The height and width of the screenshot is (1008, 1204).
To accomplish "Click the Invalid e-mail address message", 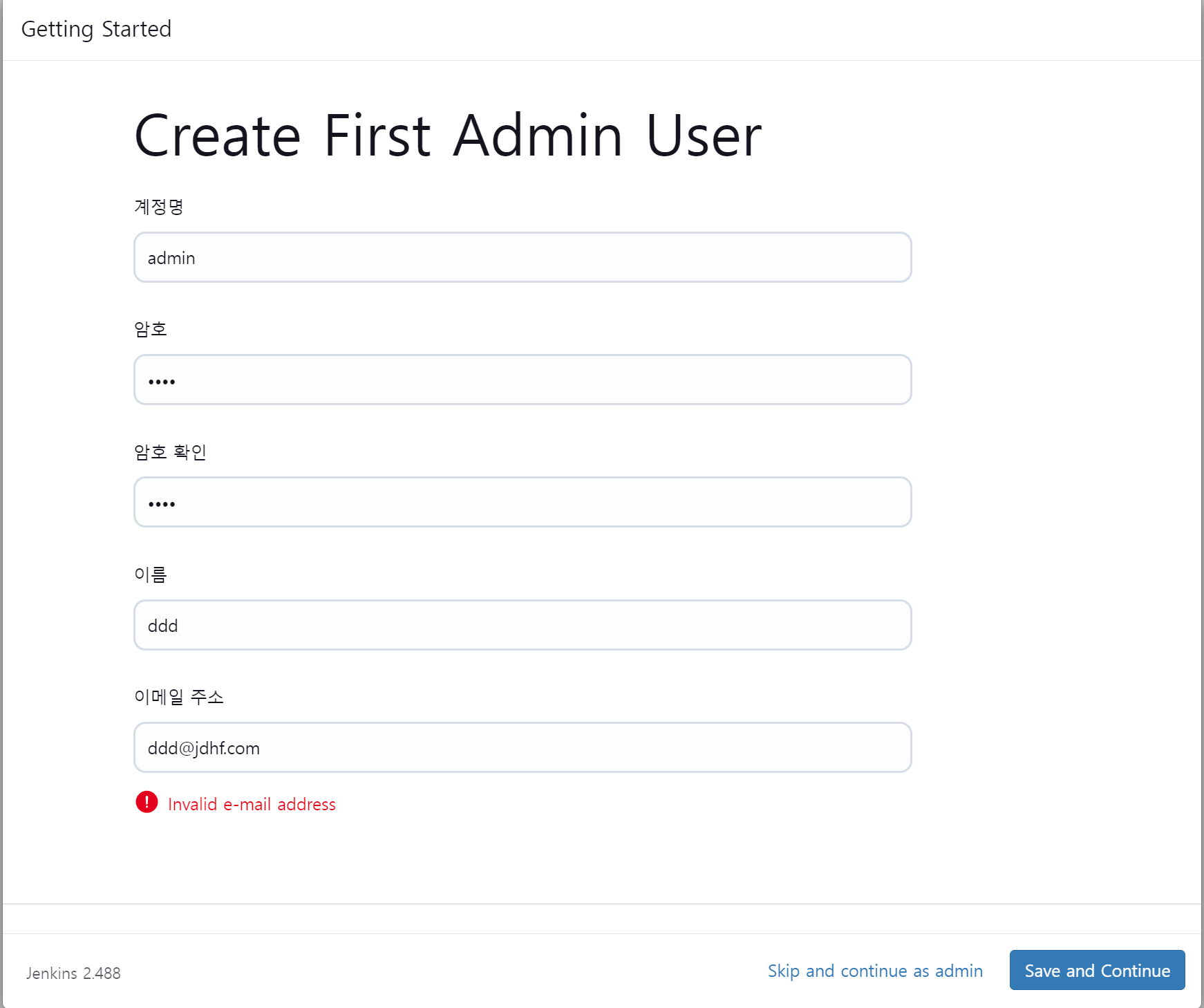I will (x=252, y=804).
